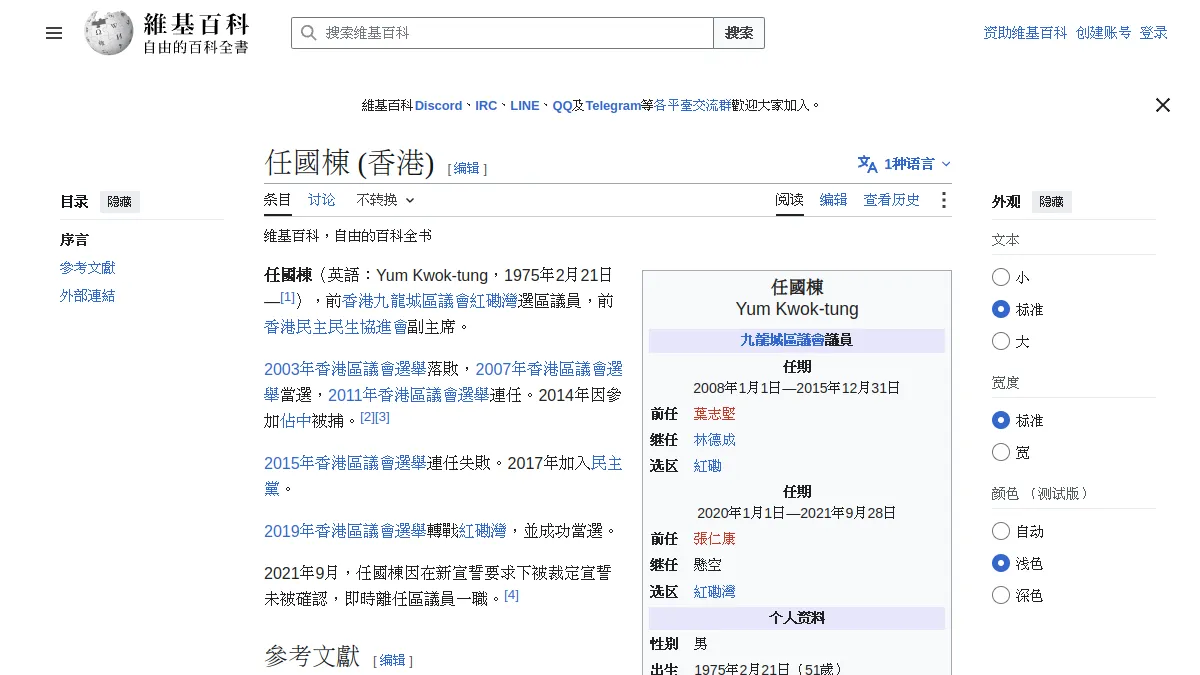
Task: Open the IRC link in banner
Action: [x=486, y=105]
